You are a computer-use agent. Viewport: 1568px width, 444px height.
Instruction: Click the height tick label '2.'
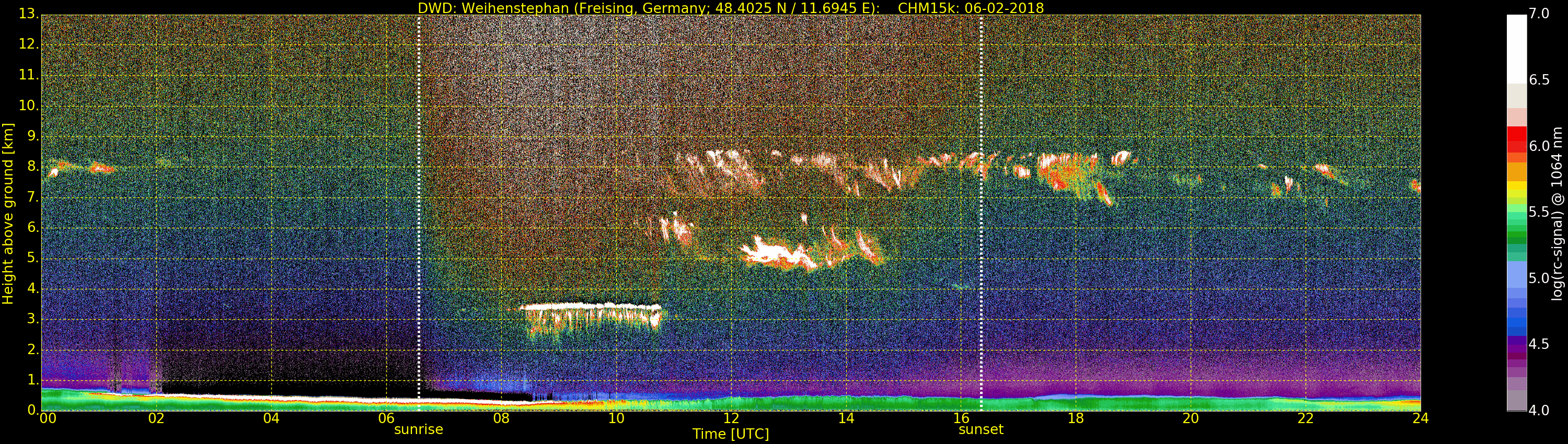click(x=32, y=350)
